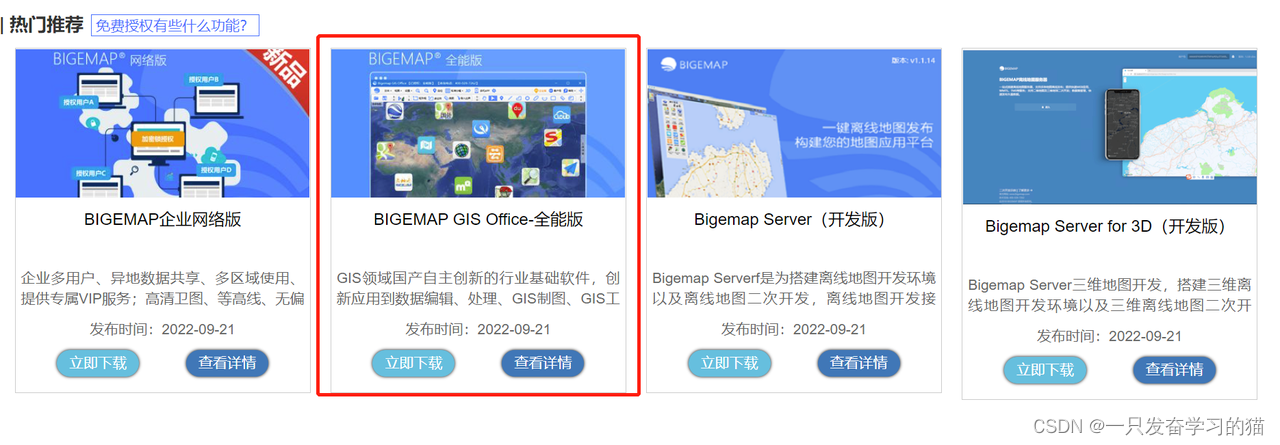Open the BIGEMAP 网络版 thumbnail image
Image resolution: width=1280 pixels, height=445 pixels.
click(163, 123)
